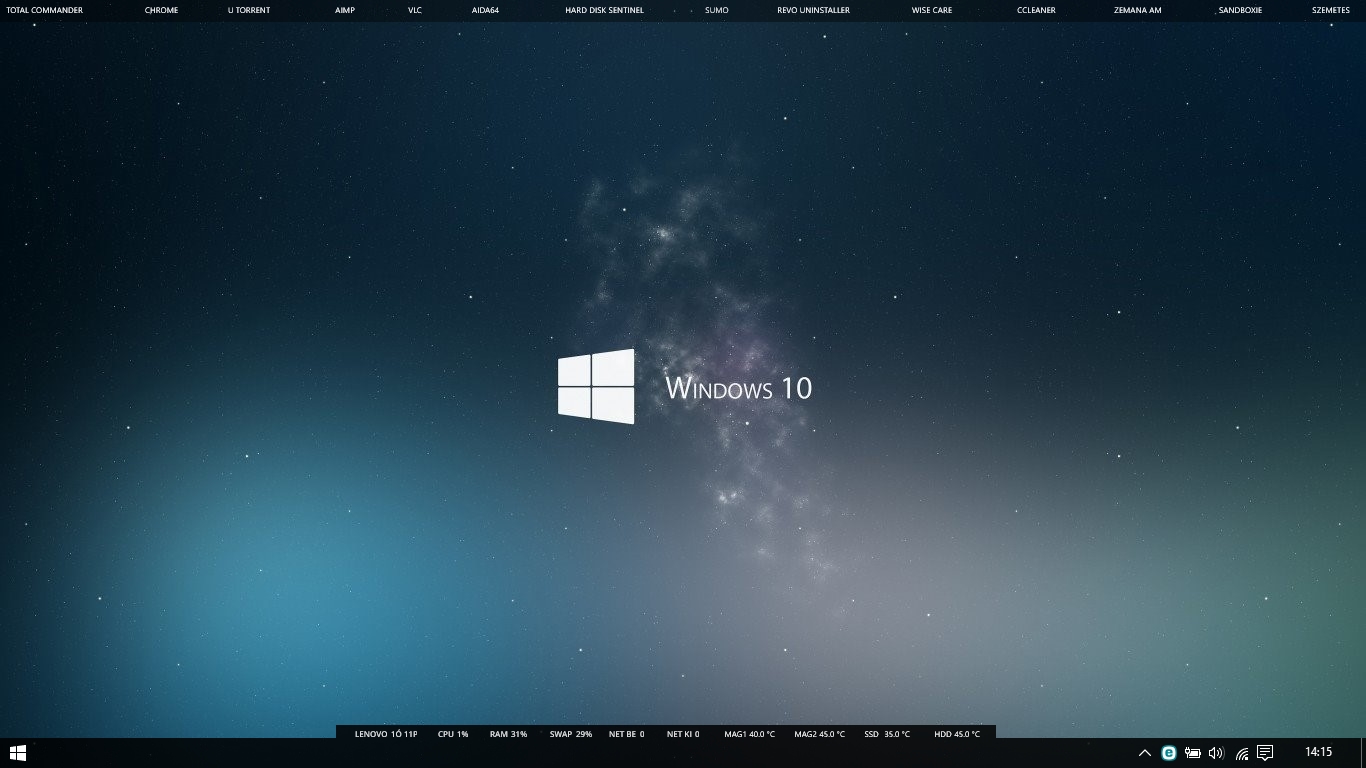Show hidden system tray icons
The width and height of the screenshot is (1366, 768).
1145,753
